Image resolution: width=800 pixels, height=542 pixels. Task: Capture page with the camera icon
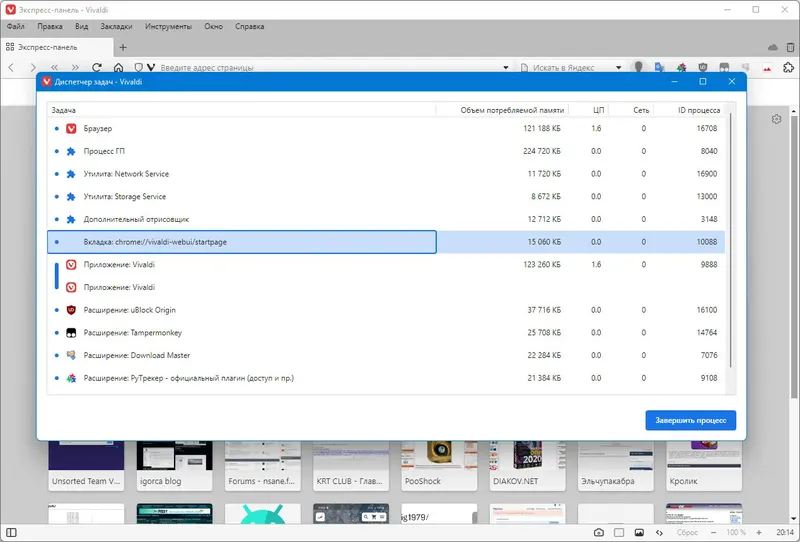[x=599, y=533]
